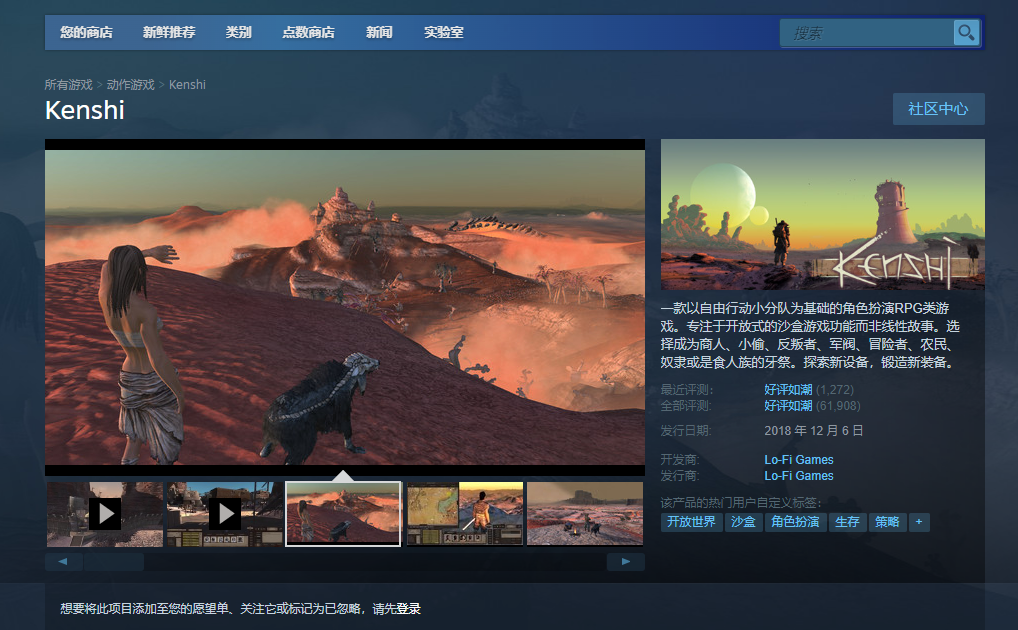This screenshot has width=1018, height=630.
Task: Click the search magnifier icon
Action: 966,32
